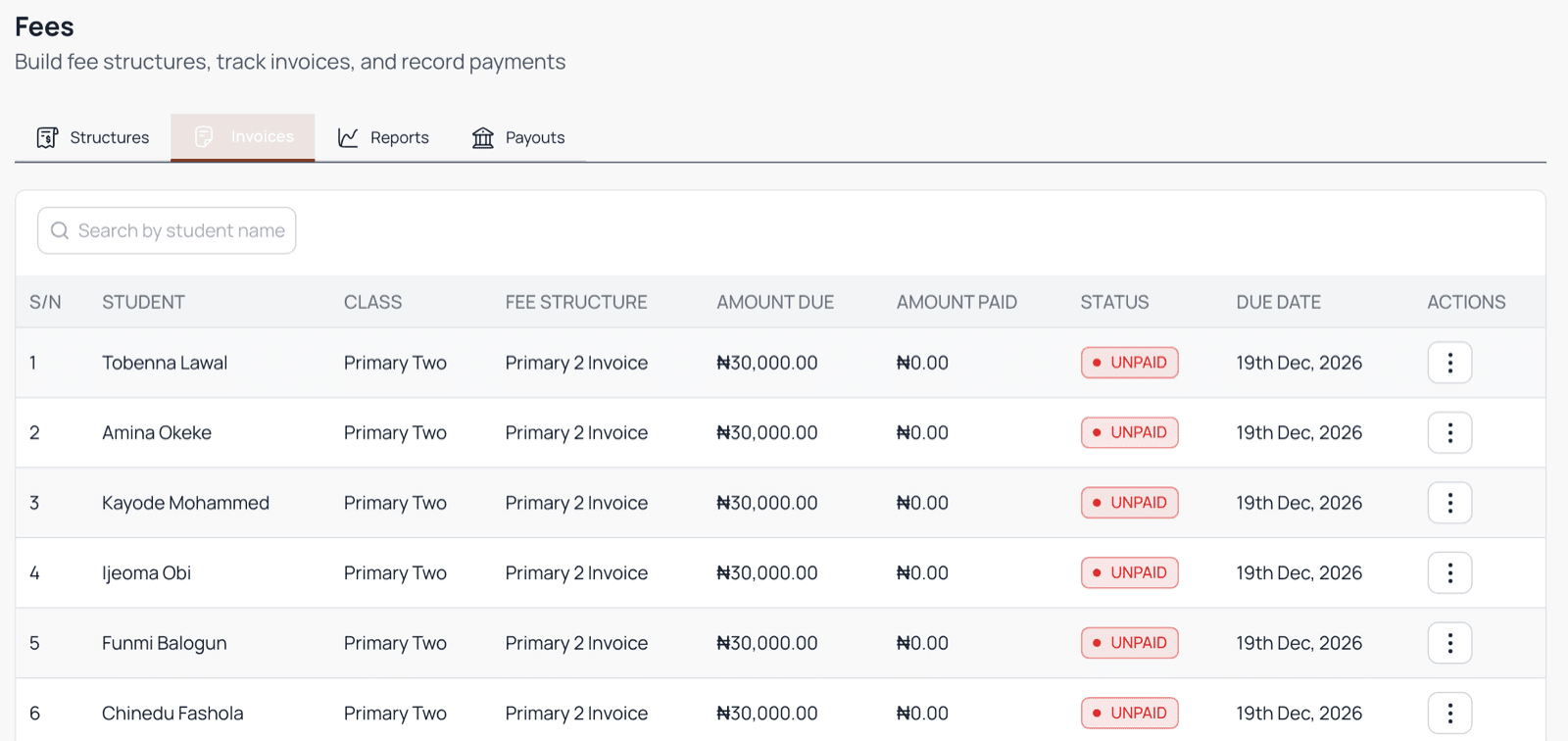Image resolution: width=1568 pixels, height=741 pixels.
Task: Open actions menu for Tobenna Lawal
Action: point(1449,363)
